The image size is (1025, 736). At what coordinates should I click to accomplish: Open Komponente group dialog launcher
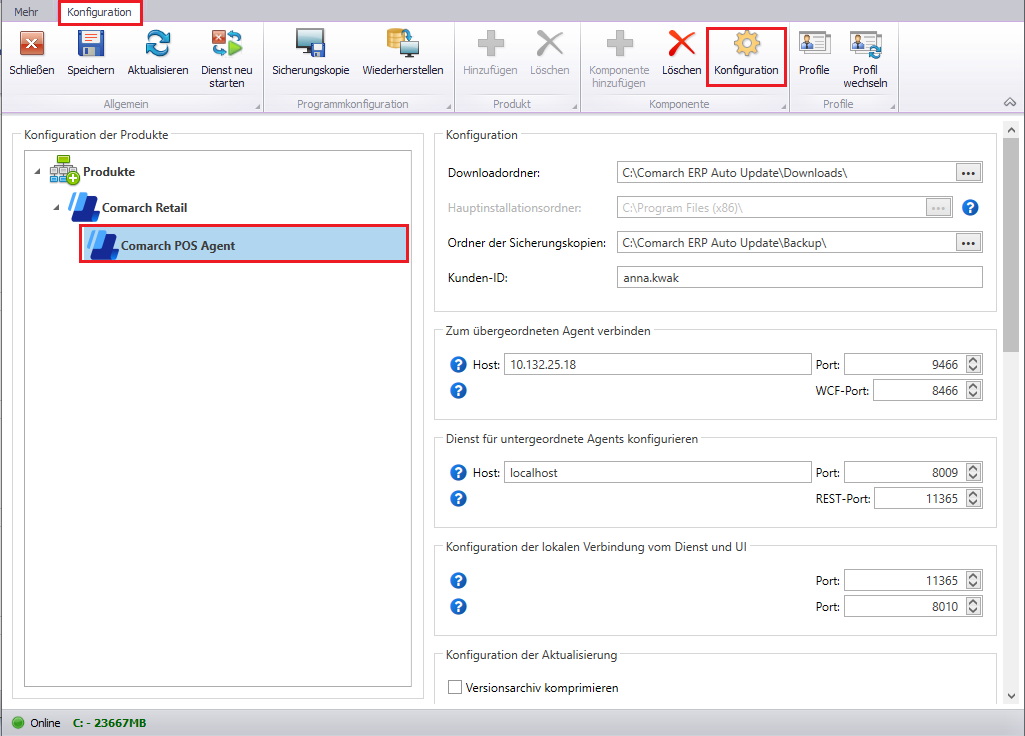pyautogui.click(x=783, y=106)
